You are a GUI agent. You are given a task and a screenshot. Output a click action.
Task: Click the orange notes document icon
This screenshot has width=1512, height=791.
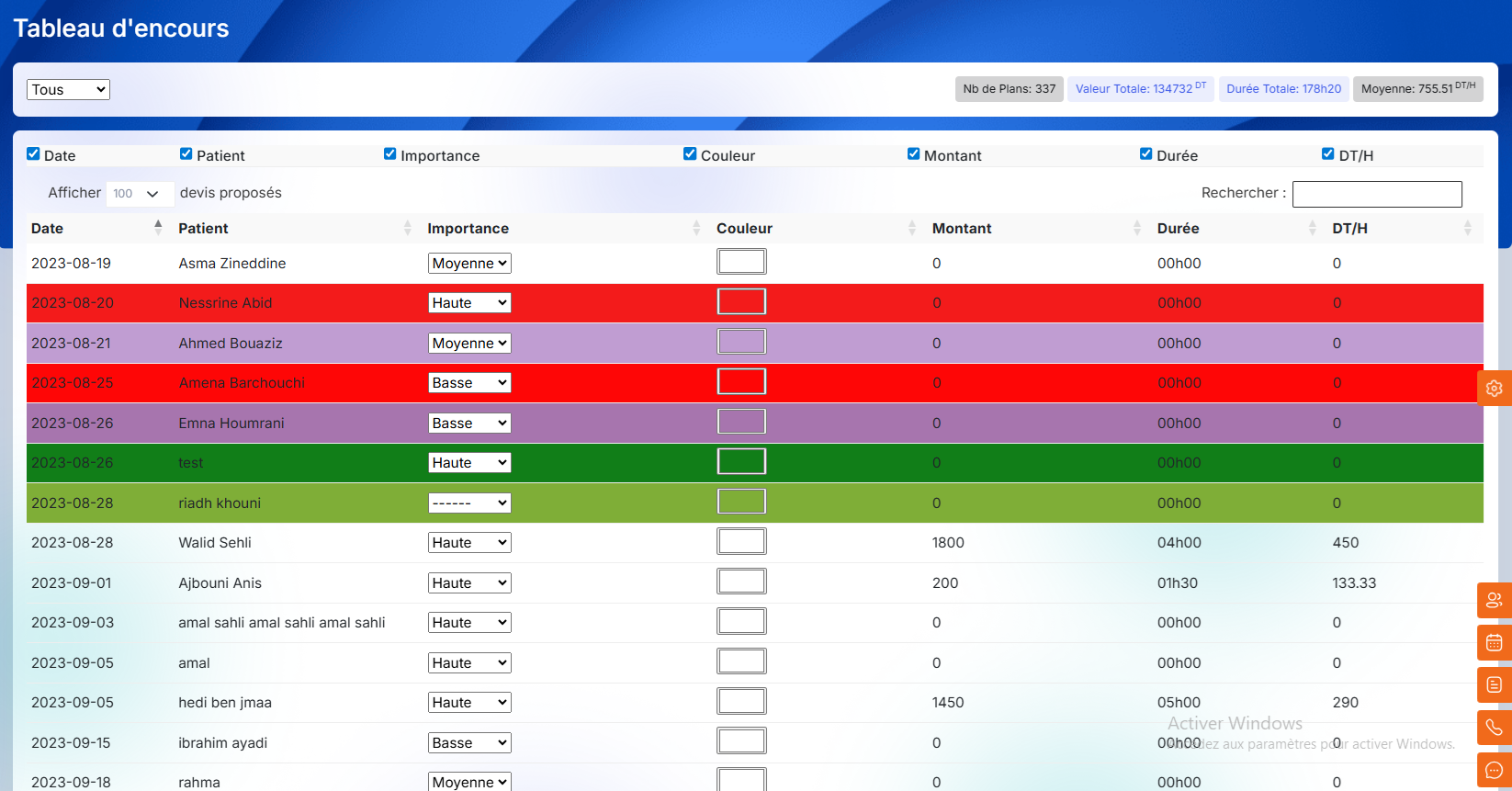click(1494, 685)
